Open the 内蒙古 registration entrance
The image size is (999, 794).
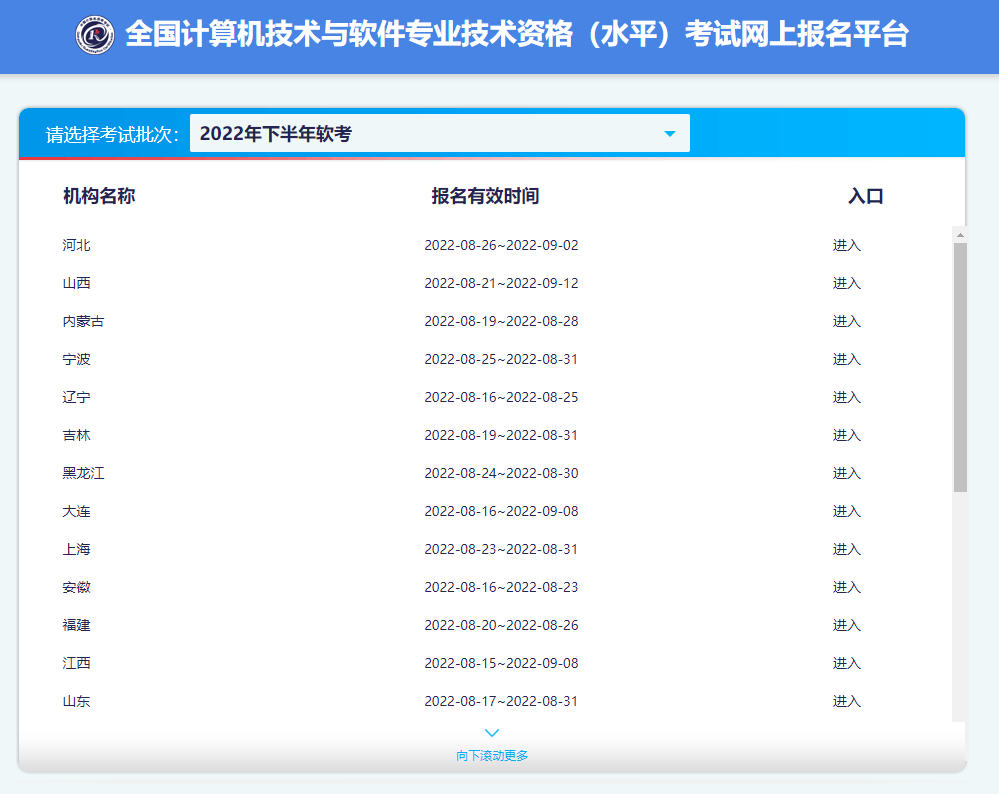pos(846,322)
